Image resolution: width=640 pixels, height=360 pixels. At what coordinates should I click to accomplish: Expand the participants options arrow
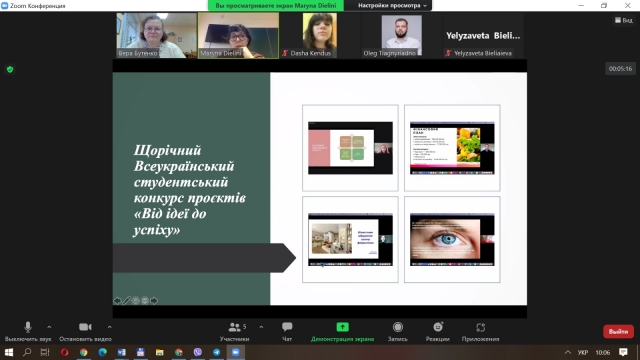261,327
